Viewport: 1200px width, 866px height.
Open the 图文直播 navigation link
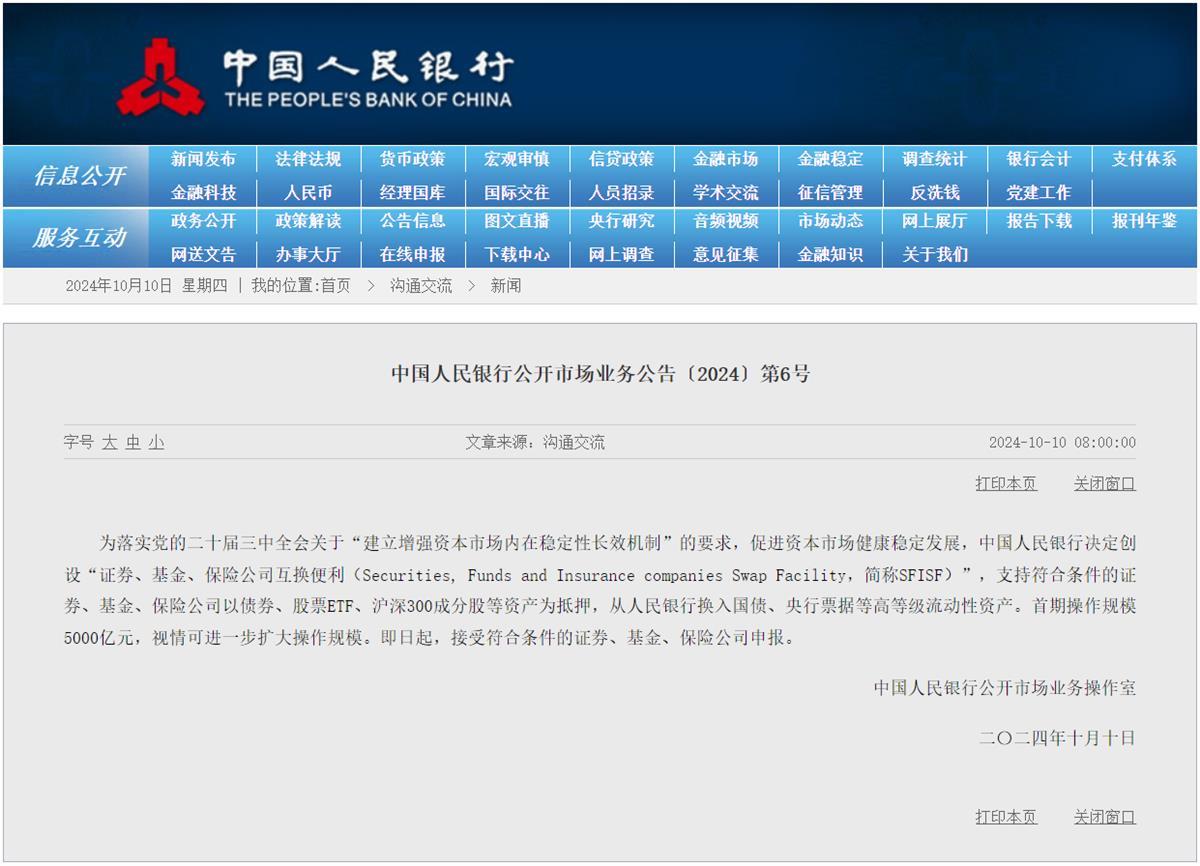[516, 222]
